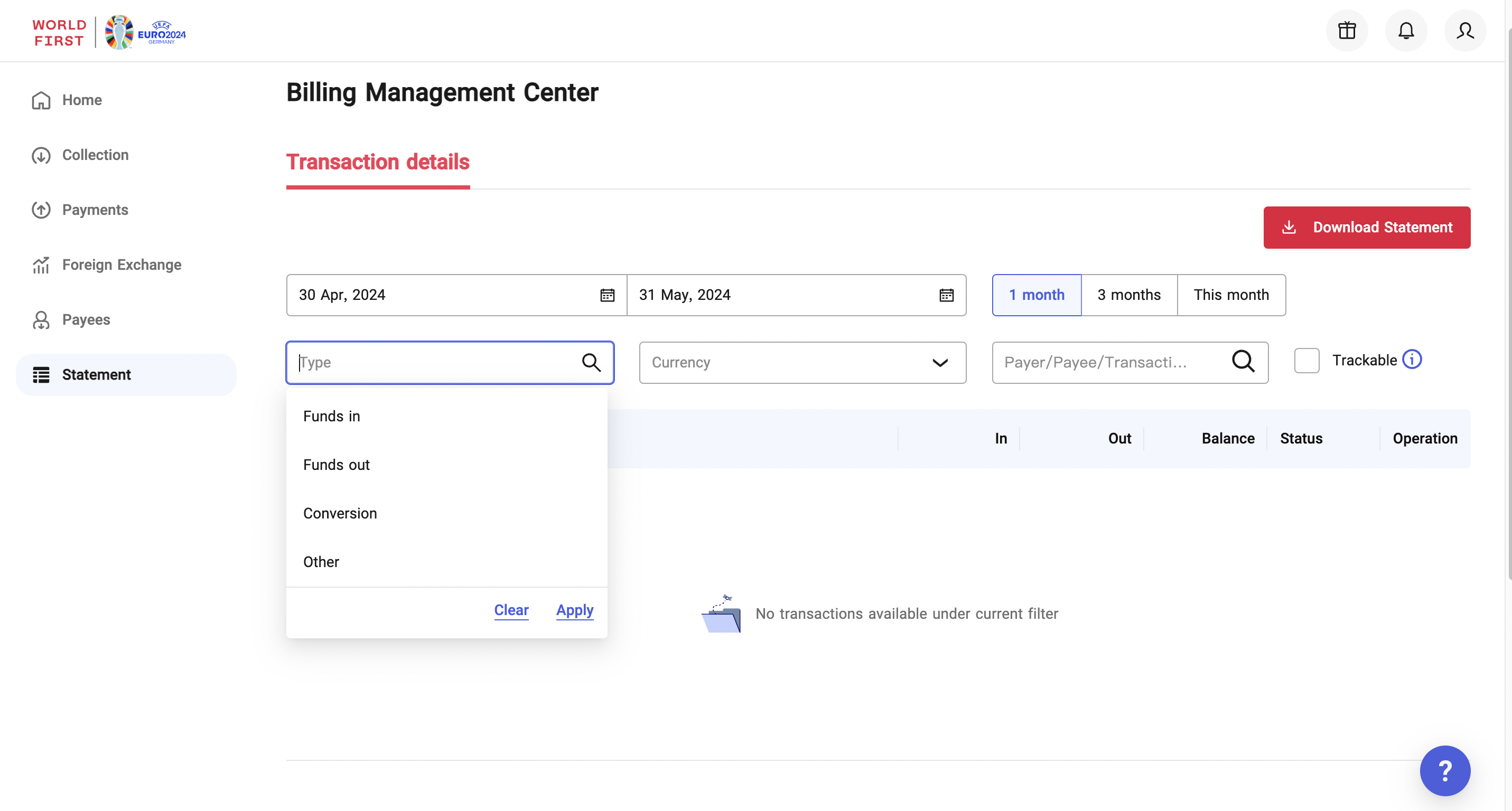
Task: Click the Apply link in Type dropdown
Action: pos(575,610)
